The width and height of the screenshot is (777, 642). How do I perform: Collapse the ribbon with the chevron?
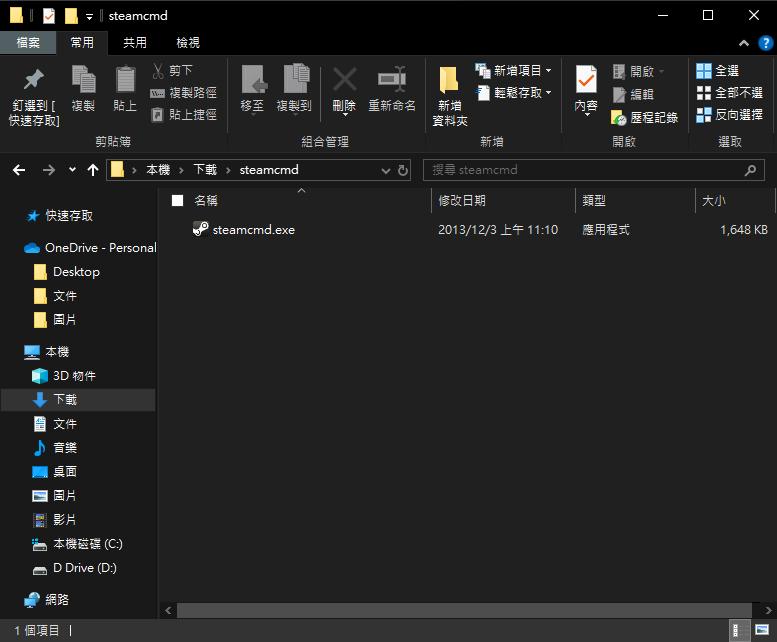(x=743, y=43)
